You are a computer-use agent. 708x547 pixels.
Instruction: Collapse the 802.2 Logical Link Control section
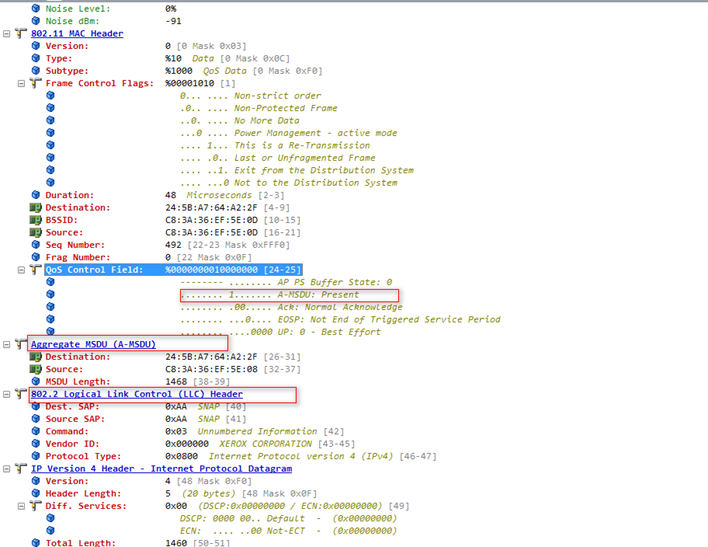point(6,394)
